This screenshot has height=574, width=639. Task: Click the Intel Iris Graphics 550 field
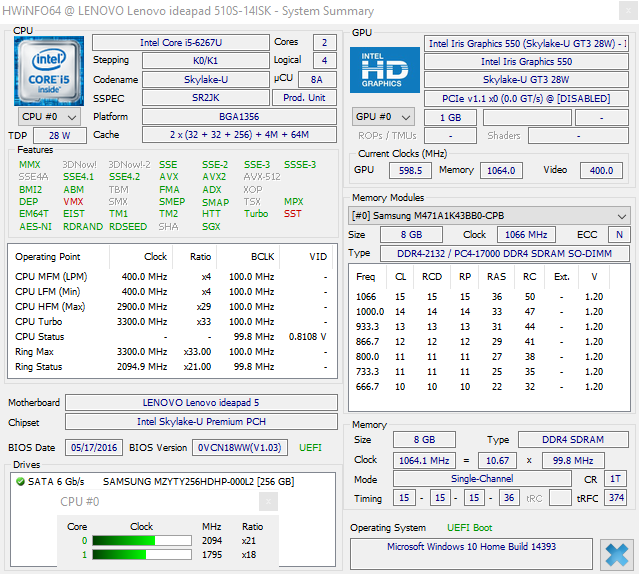(526, 62)
